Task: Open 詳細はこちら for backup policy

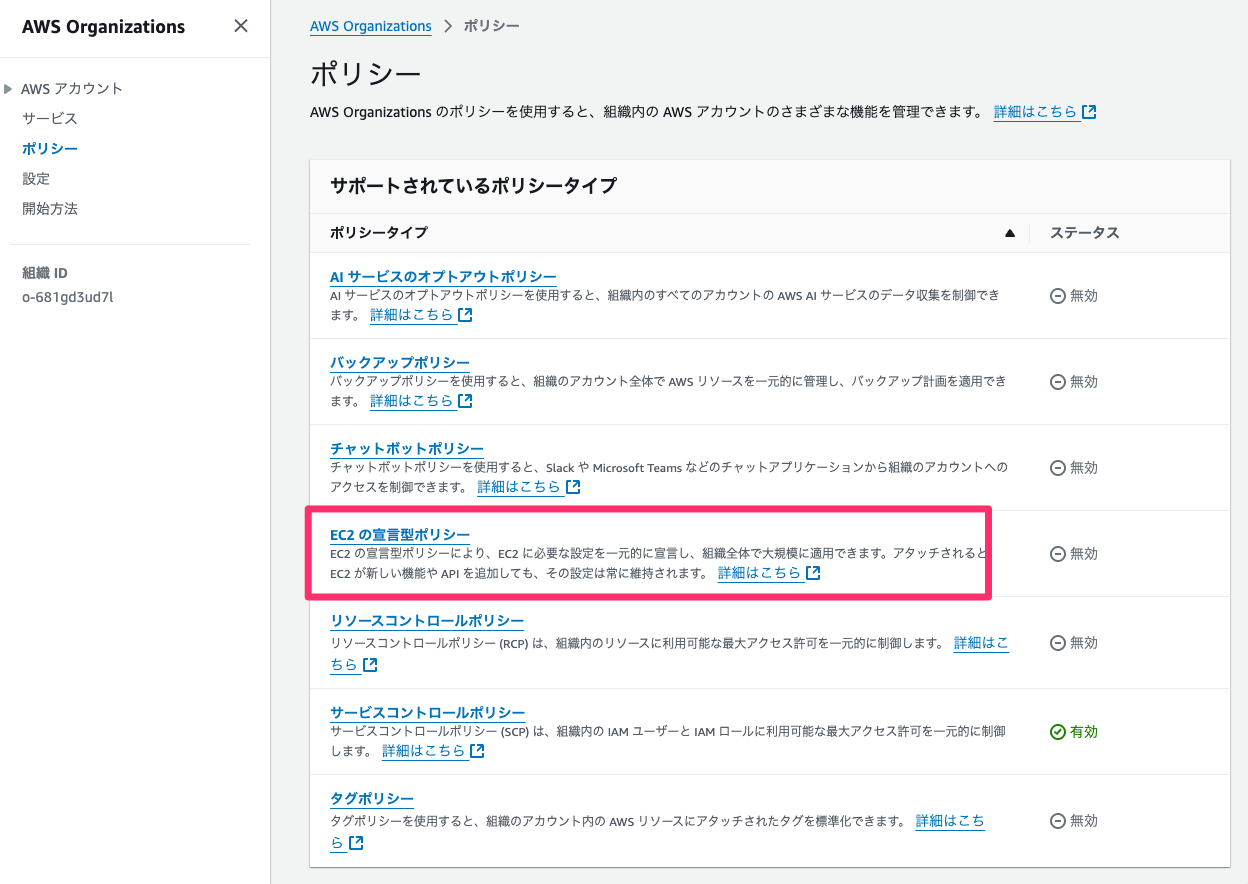Action: pyautogui.click(x=412, y=400)
